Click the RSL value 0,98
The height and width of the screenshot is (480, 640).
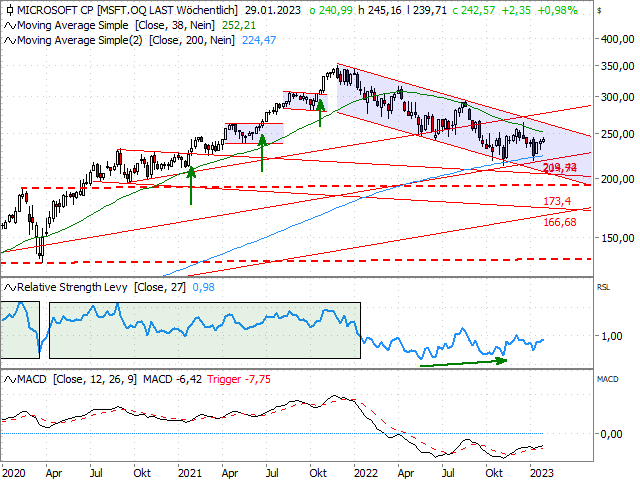(203, 287)
